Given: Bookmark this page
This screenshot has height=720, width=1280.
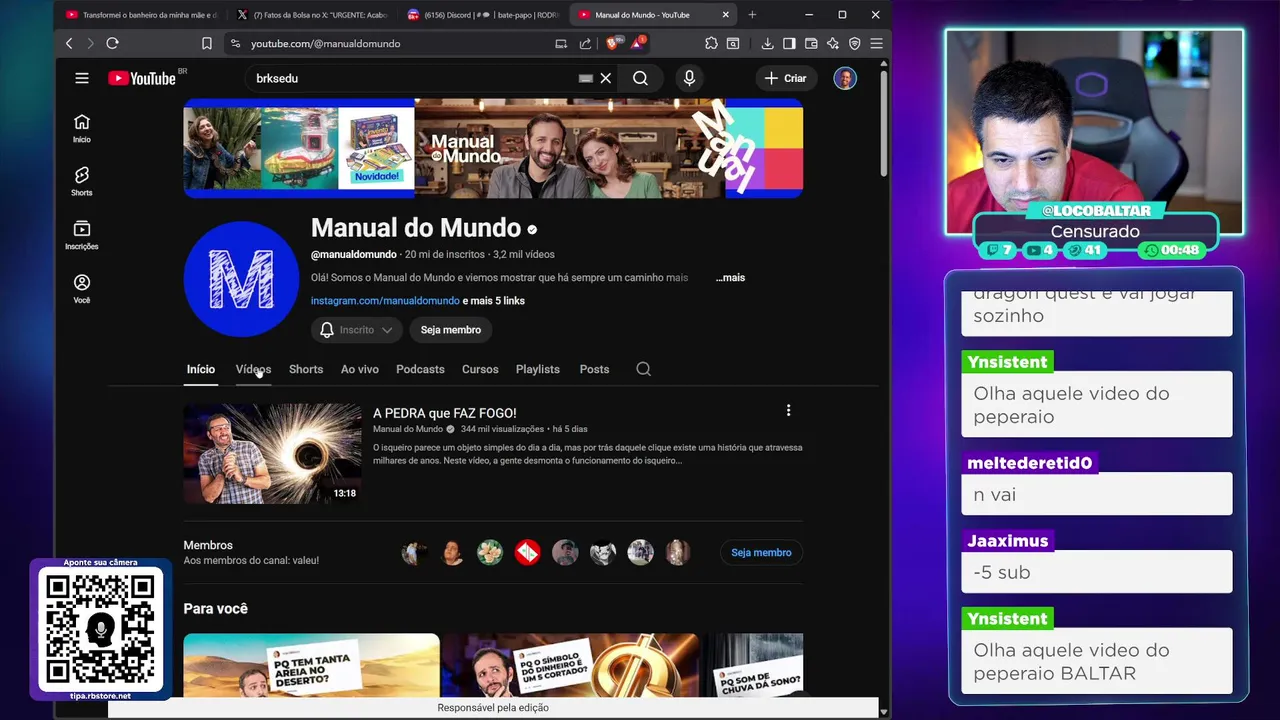Looking at the screenshot, I should pyautogui.click(x=207, y=43).
